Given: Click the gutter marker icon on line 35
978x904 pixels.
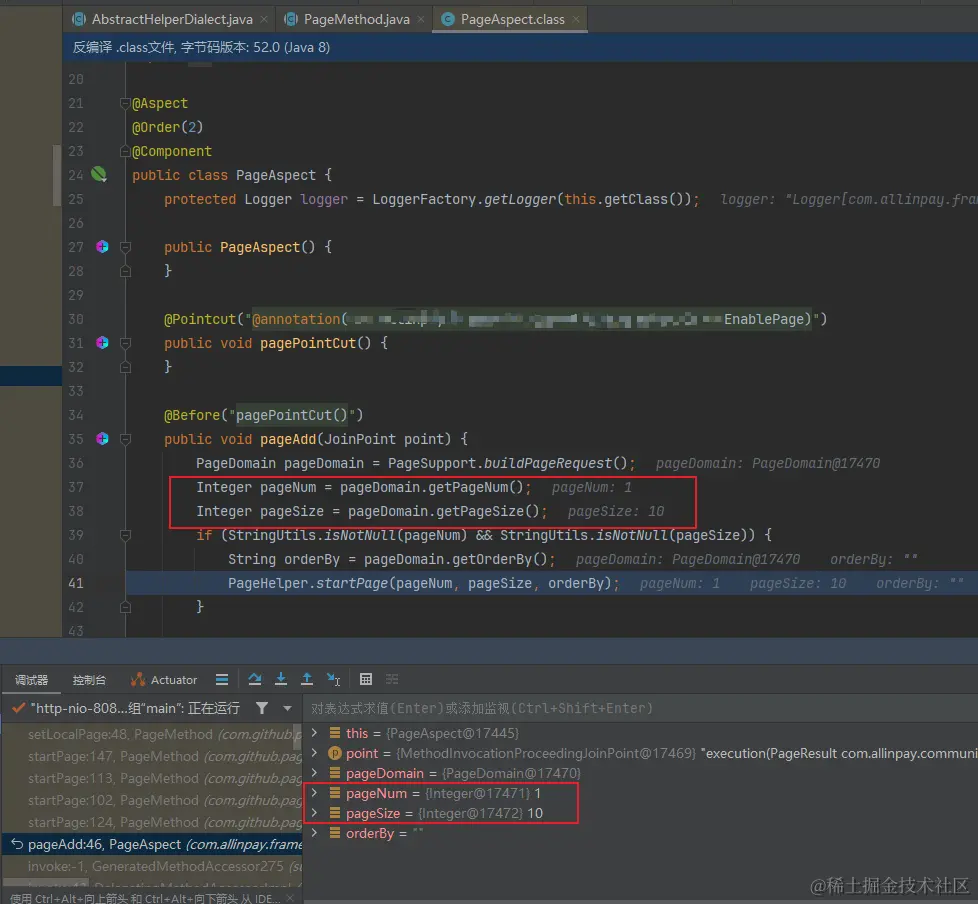Looking at the screenshot, I should click(102, 439).
